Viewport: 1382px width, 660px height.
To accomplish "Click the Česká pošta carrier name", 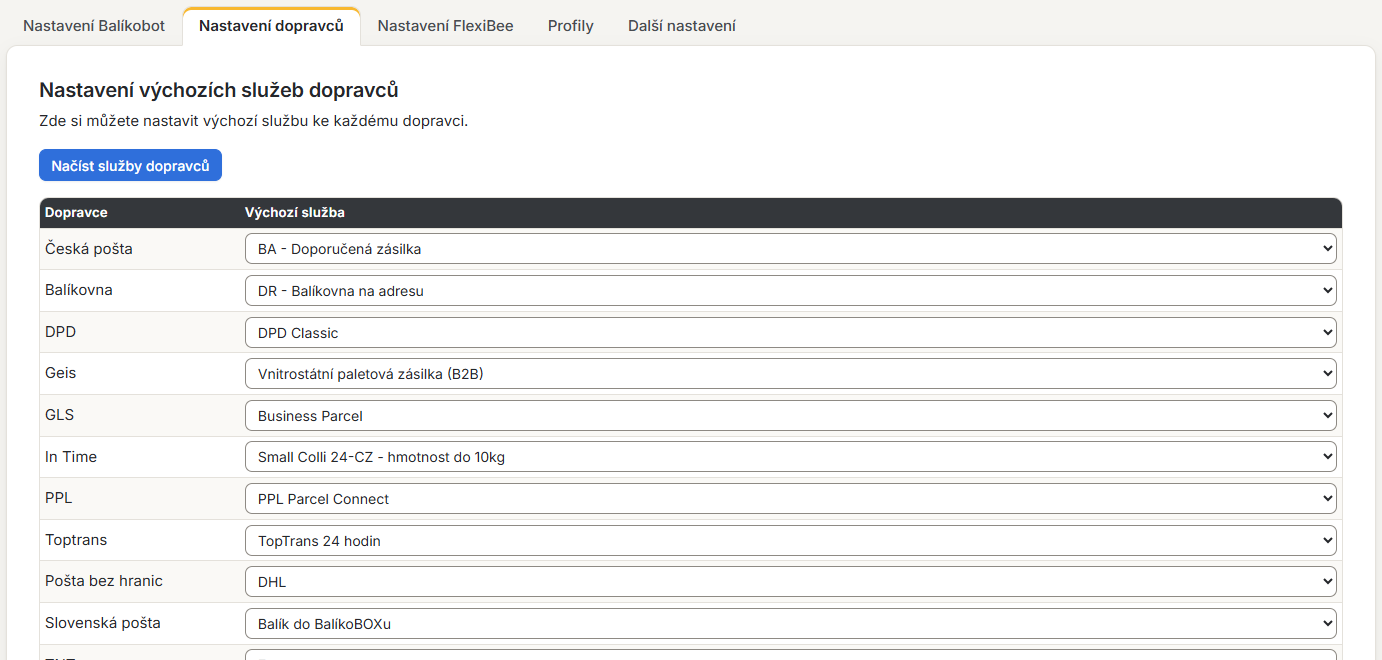I will [89, 249].
